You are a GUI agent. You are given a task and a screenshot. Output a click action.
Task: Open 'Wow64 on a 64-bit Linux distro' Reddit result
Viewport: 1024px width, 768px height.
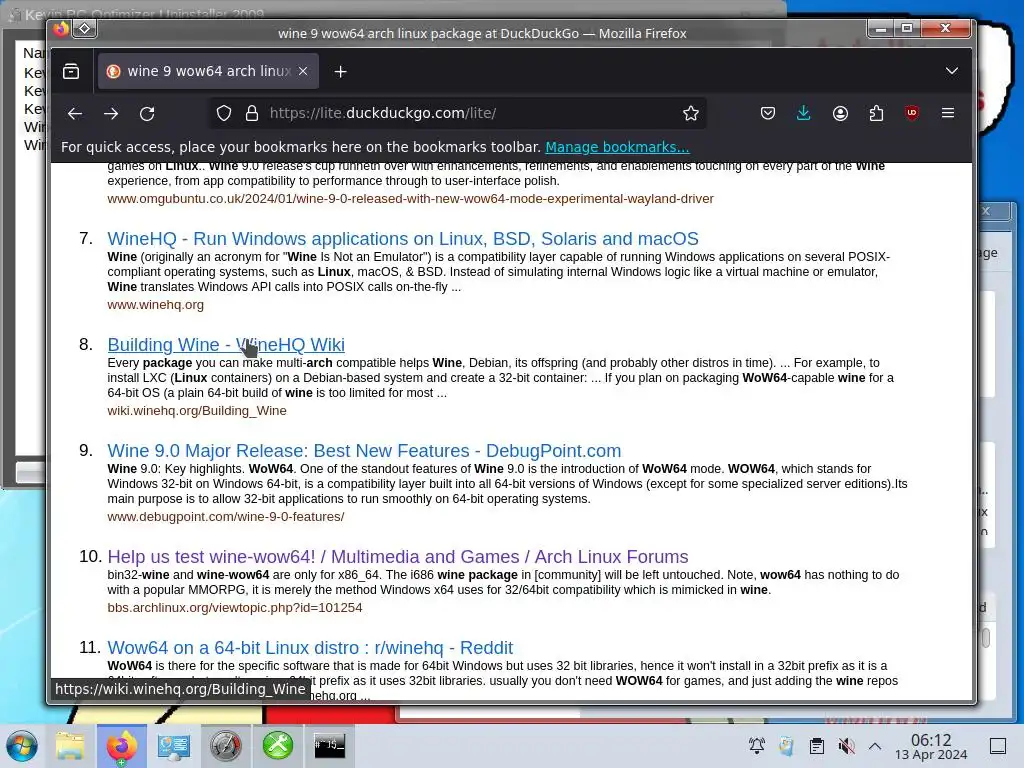click(310, 648)
